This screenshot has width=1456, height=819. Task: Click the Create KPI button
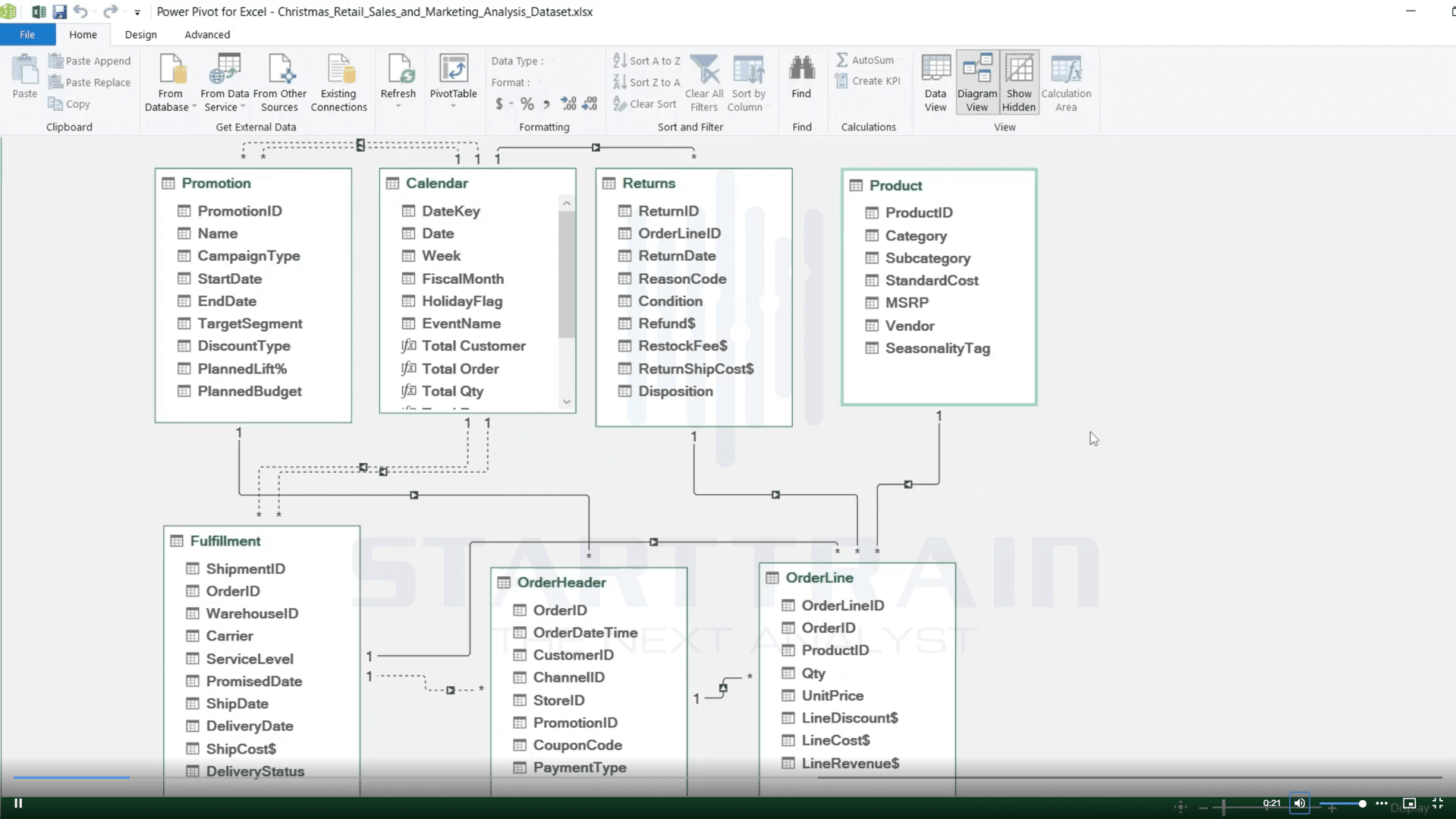click(x=867, y=80)
